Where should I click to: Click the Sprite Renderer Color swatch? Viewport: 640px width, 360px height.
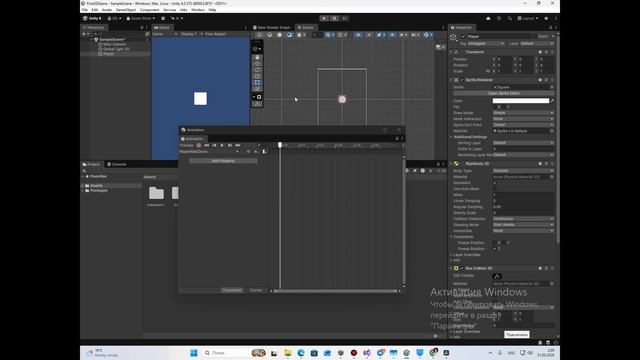(520, 101)
